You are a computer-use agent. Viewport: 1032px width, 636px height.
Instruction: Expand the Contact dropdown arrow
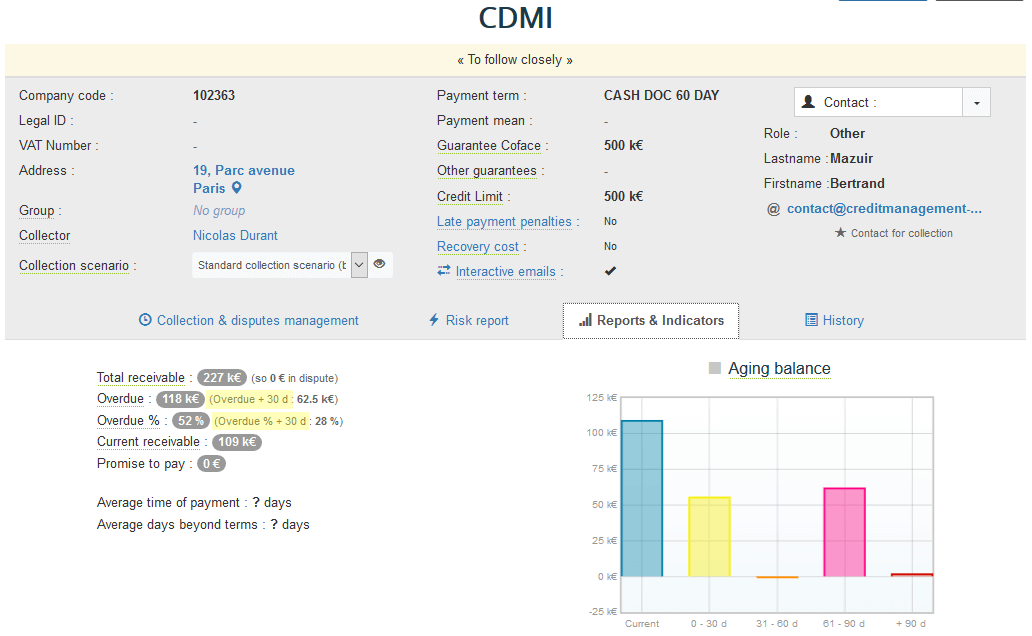[x=976, y=102]
